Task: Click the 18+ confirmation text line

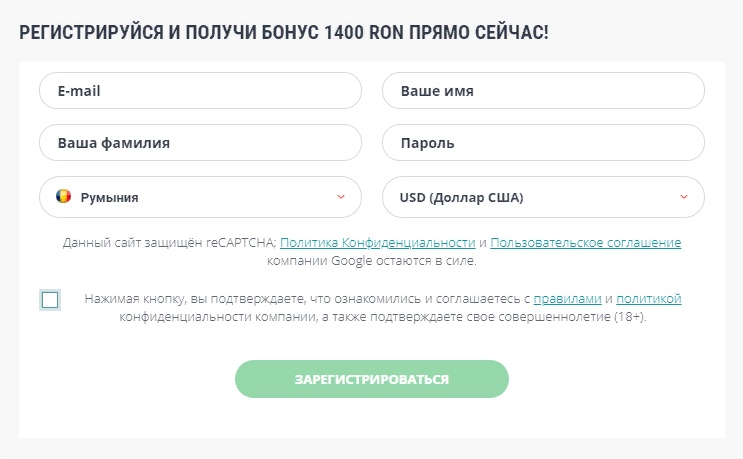Action: coord(383,316)
